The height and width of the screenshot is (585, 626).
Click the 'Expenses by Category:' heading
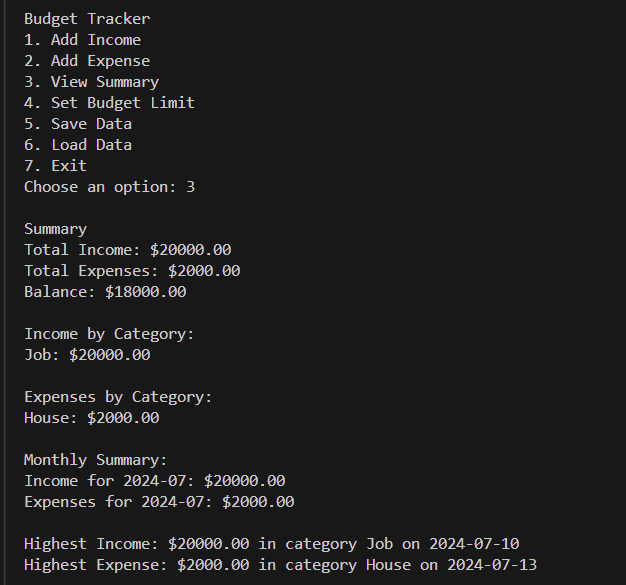118,397
